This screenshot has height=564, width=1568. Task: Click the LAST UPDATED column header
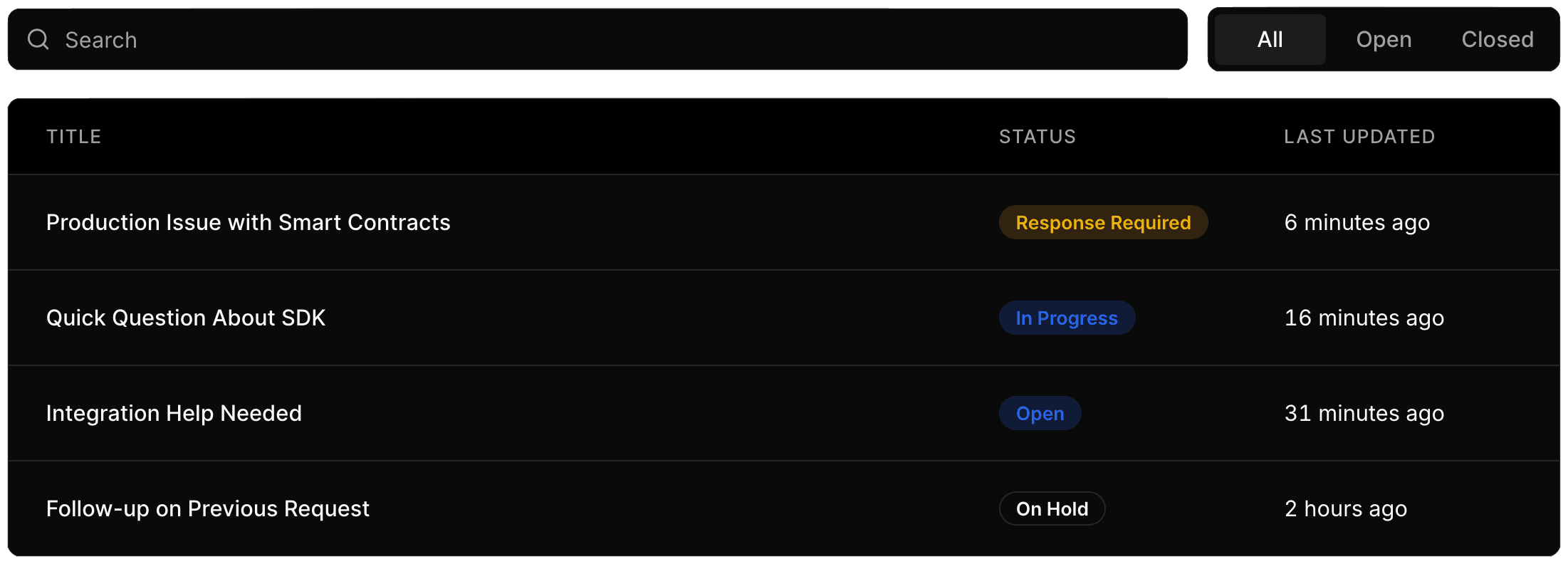1359,137
